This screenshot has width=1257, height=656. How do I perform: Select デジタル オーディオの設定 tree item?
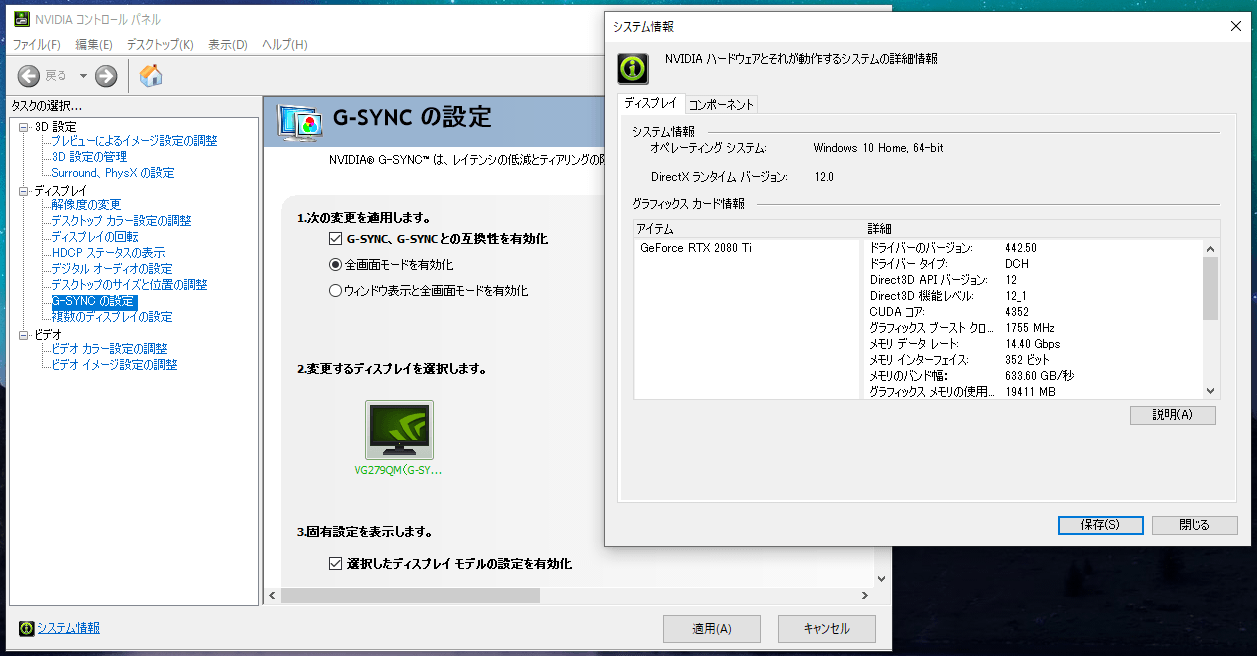(112, 269)
